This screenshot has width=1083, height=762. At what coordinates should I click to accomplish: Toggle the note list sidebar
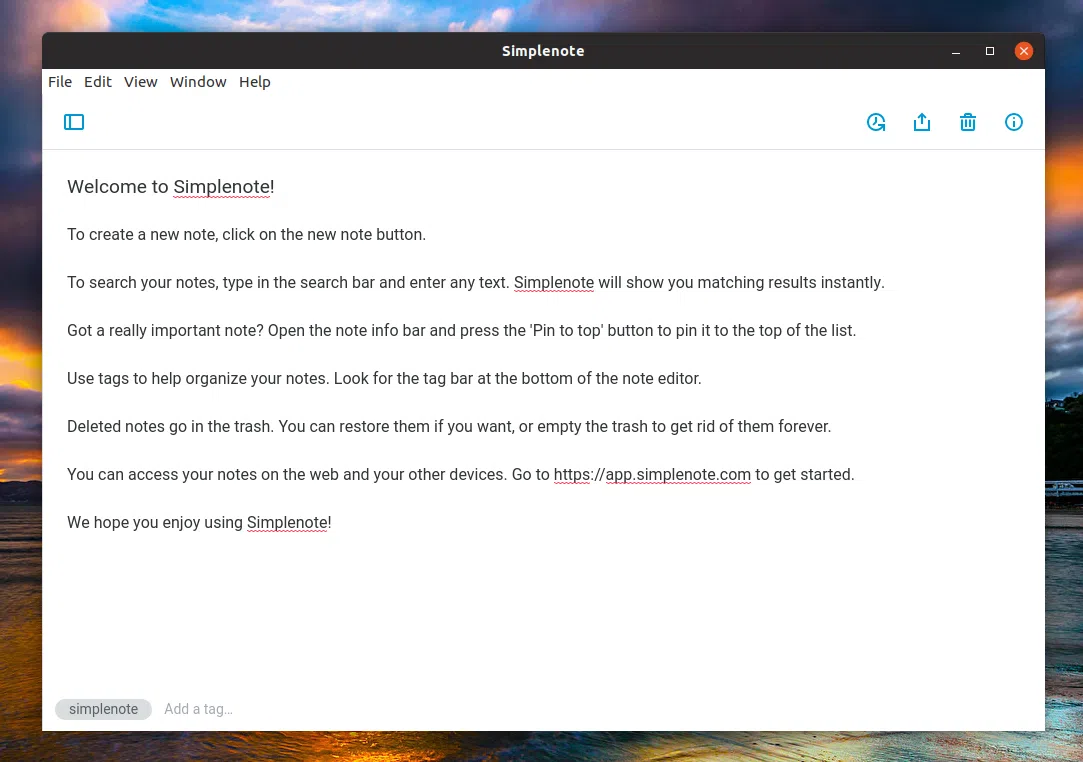[x=74, y=121]
